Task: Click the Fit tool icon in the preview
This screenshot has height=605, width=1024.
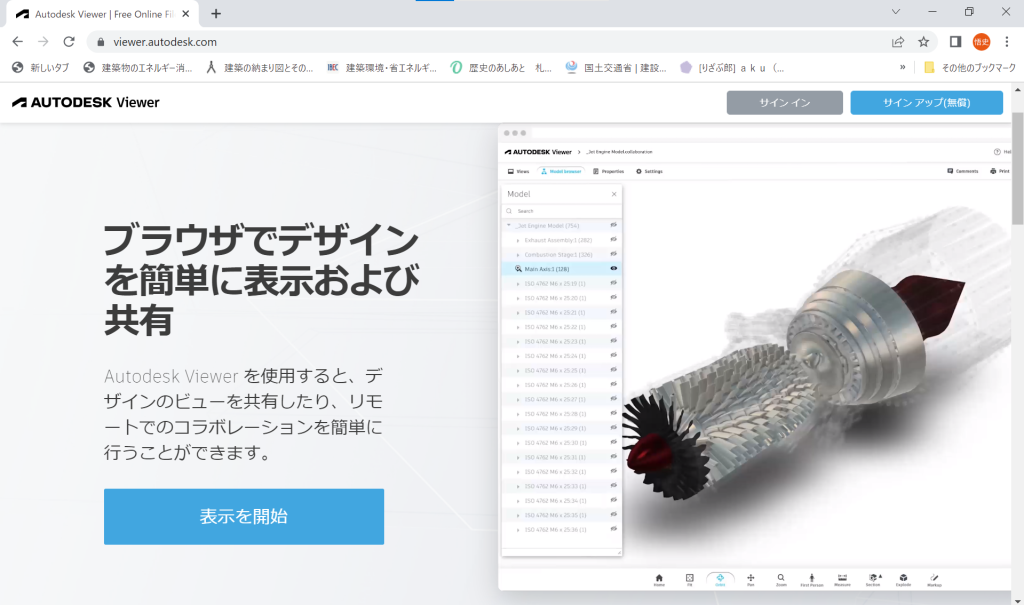Action: pyautogui.click(x=690, y=580)
